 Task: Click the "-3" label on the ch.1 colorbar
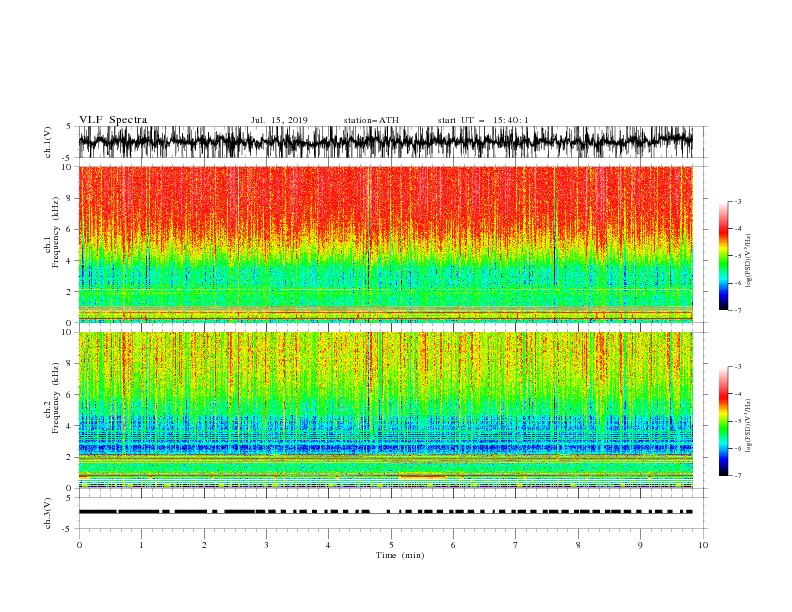tap(737, 201)
